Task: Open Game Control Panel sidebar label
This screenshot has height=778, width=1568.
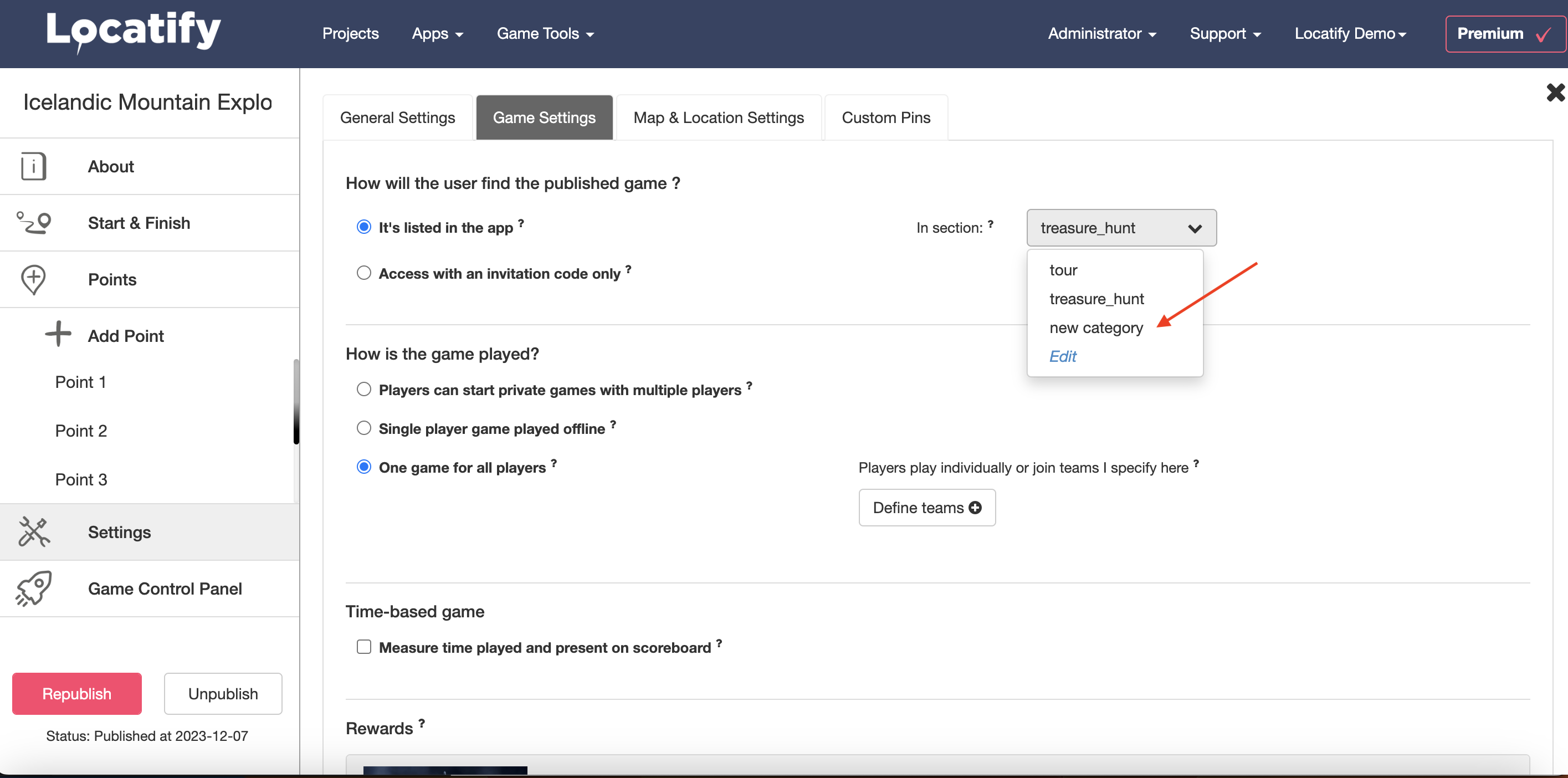Action: [x=165, y=588]
